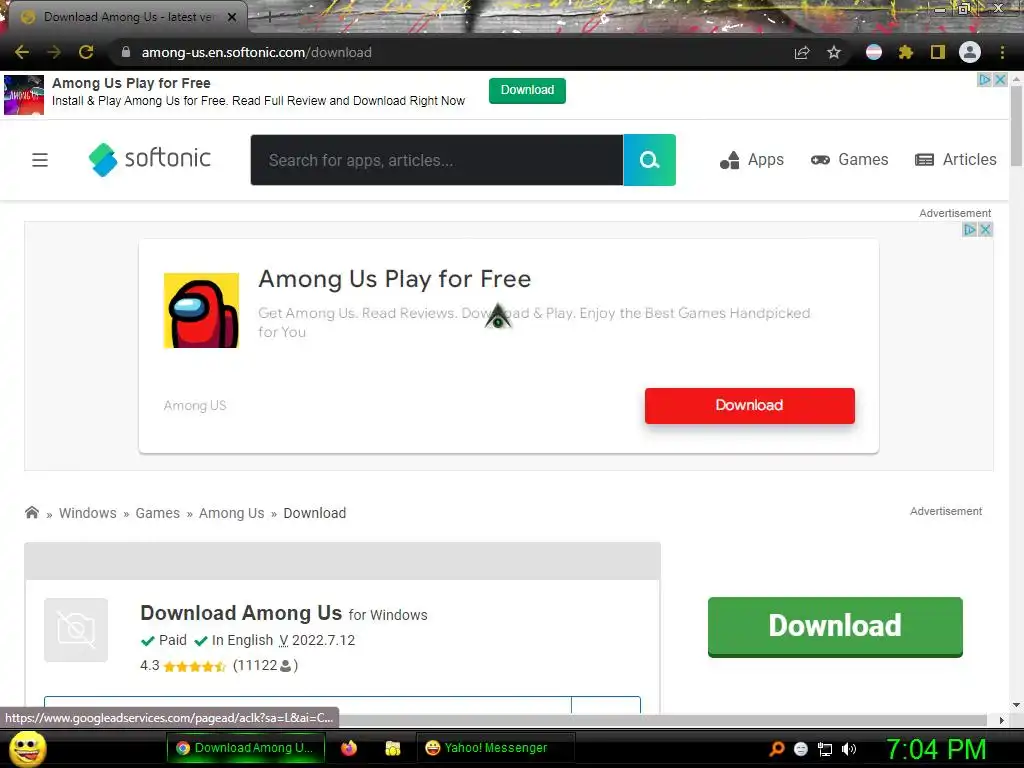
Task: Click the placeholder app image
Action: click(76, 630)
